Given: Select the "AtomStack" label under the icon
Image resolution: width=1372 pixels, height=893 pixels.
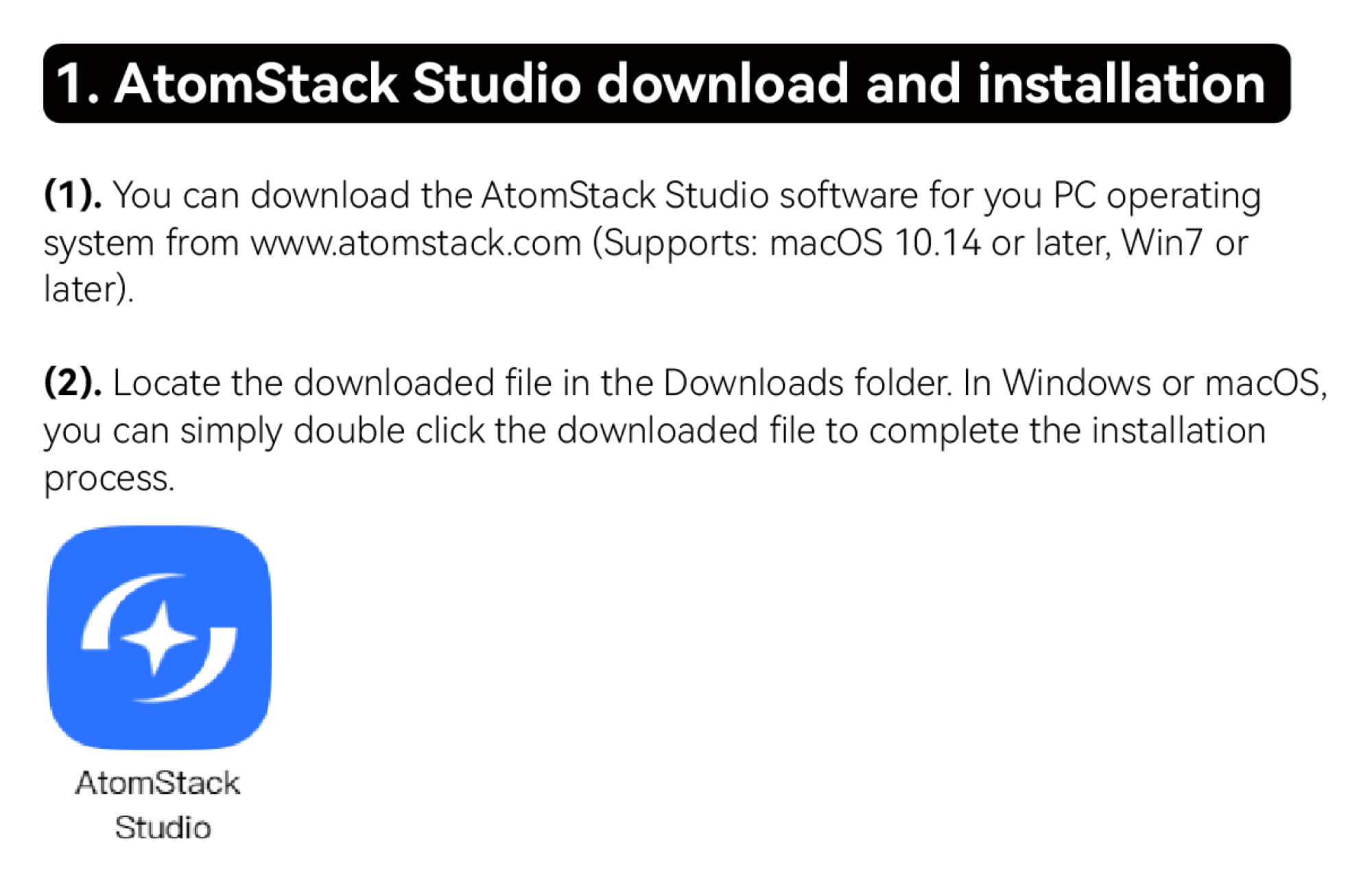Looking at the screenshot, I should (x=158, y=783).
